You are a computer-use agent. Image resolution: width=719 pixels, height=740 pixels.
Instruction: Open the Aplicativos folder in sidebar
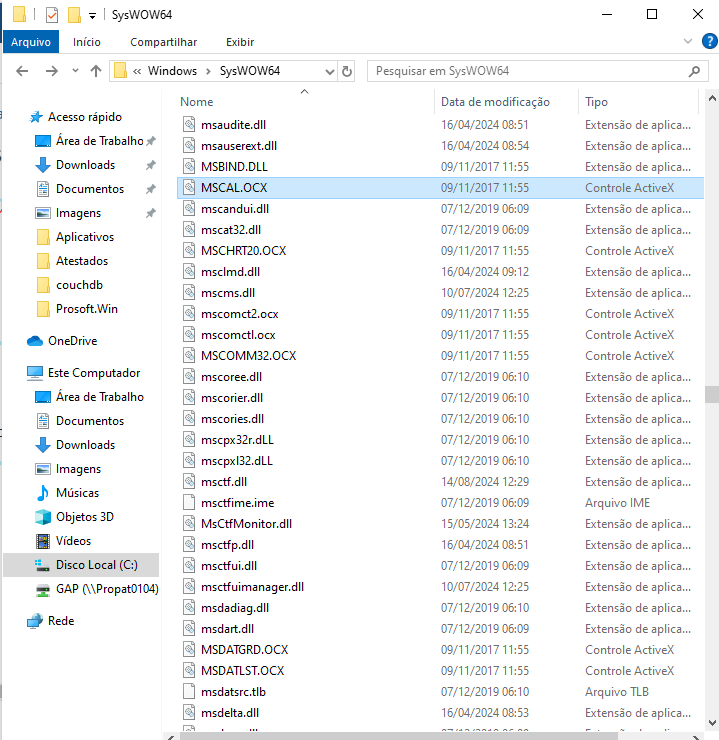pos(85,237)
